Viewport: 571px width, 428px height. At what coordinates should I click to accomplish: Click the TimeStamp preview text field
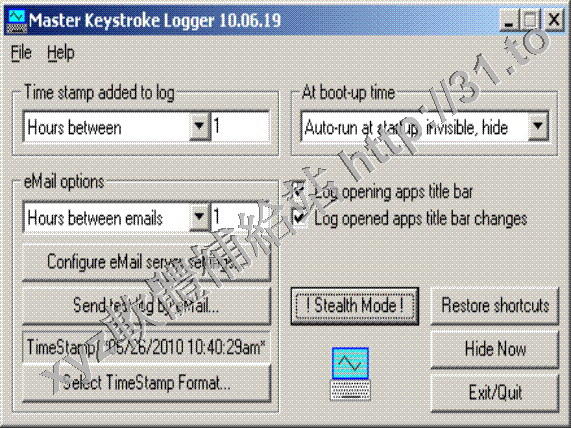click(146, 347)
